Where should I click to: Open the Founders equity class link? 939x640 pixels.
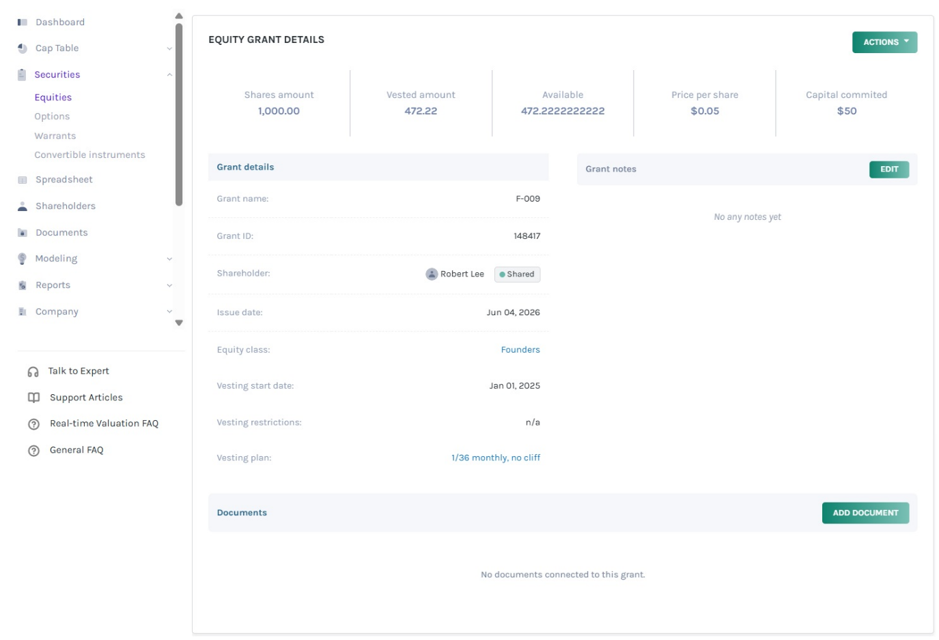520,350
